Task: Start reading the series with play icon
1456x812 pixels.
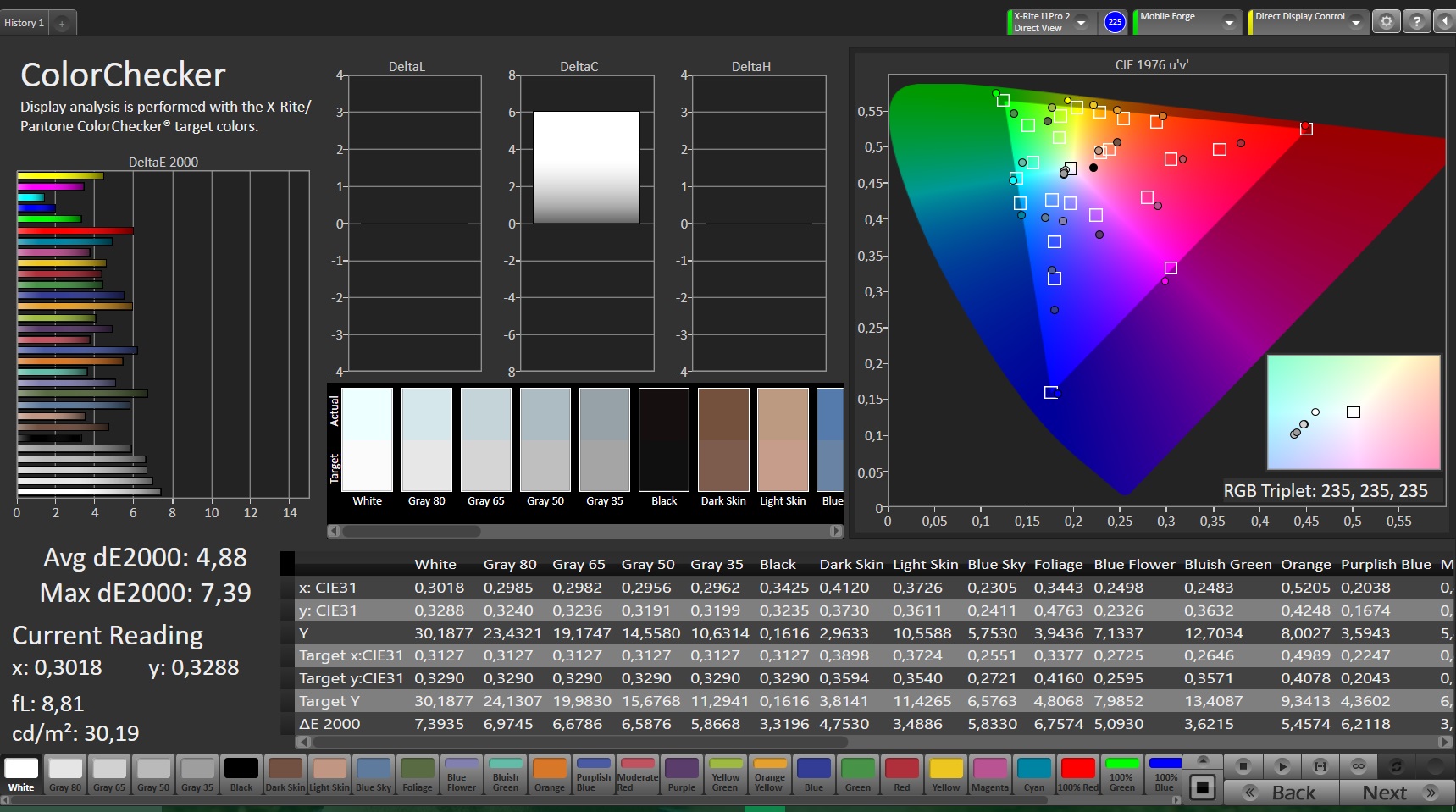Action: 1282,766
